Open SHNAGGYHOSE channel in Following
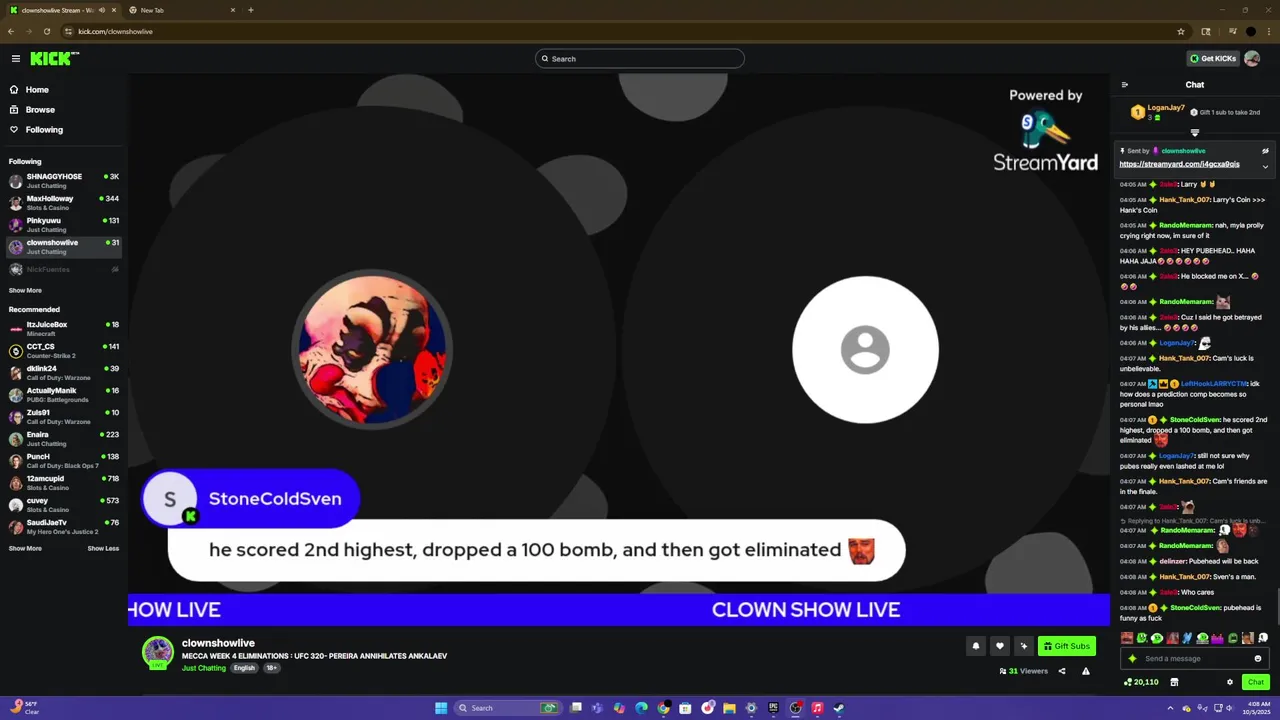1280x720 pixels. click(64, 181)
